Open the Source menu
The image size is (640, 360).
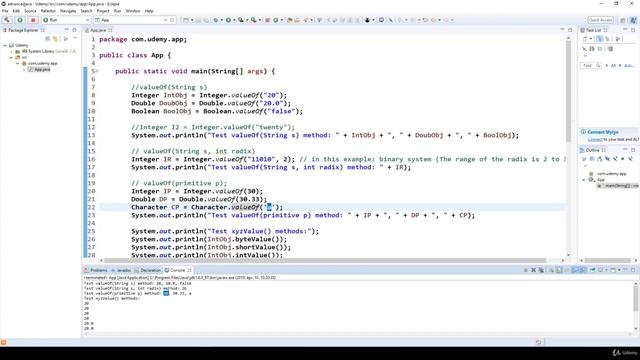[x=30, y=11]
